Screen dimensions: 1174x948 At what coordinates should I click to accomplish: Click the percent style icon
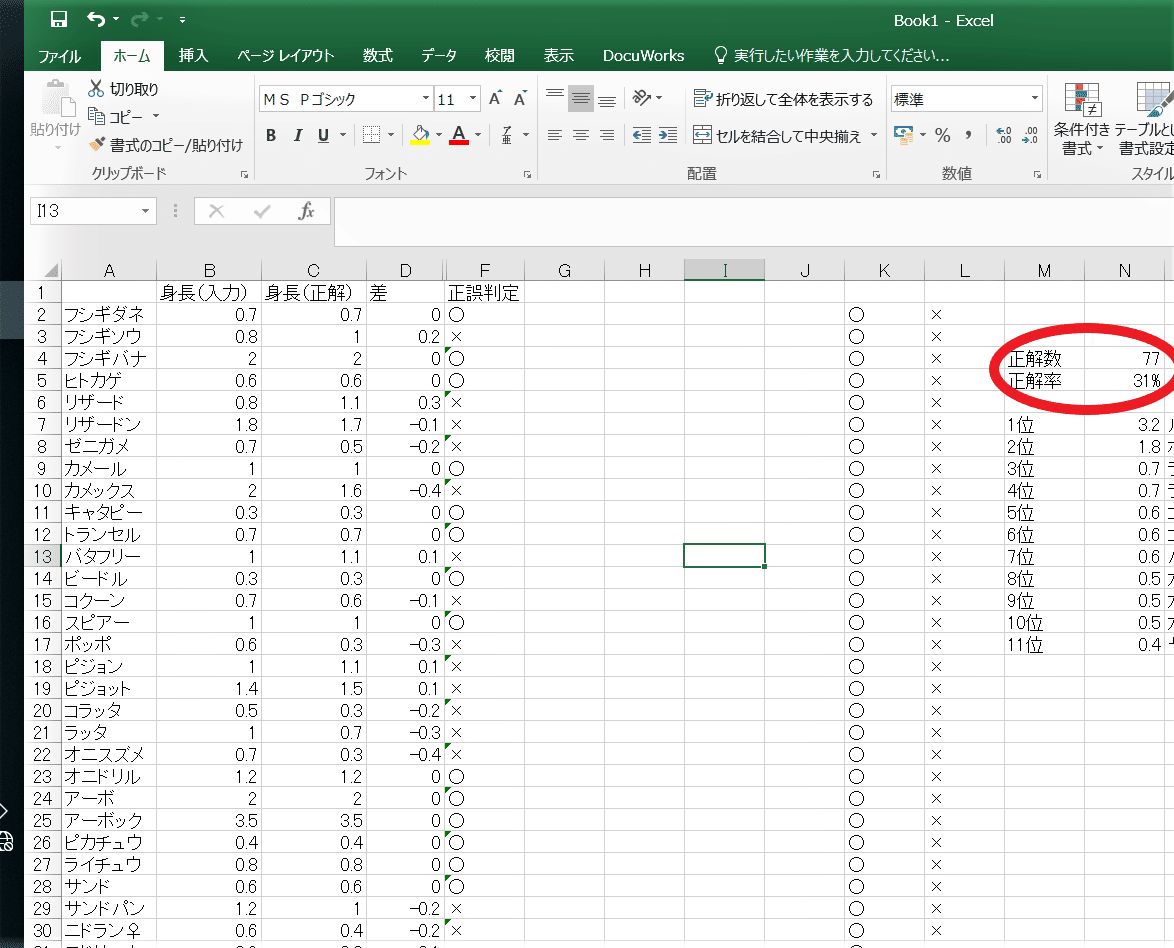pos(943,135)
